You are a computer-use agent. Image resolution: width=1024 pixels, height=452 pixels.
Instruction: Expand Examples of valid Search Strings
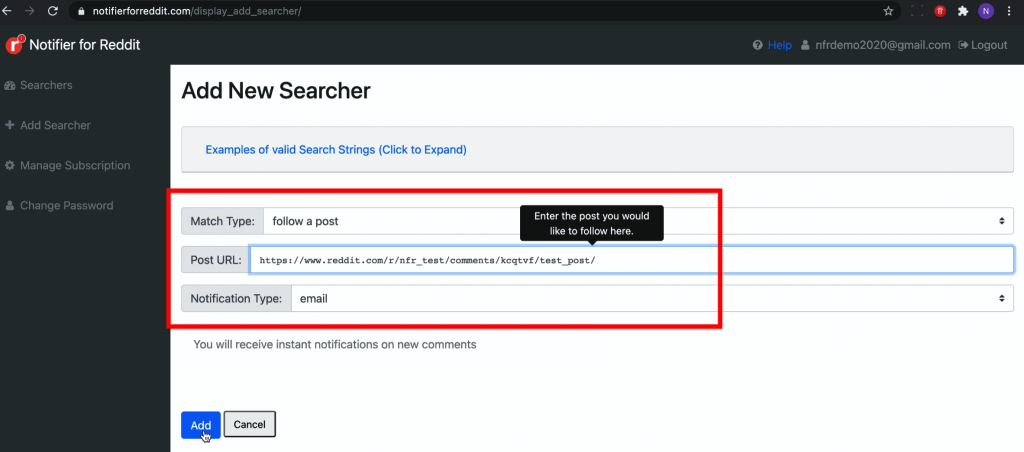tap(336, 150)
